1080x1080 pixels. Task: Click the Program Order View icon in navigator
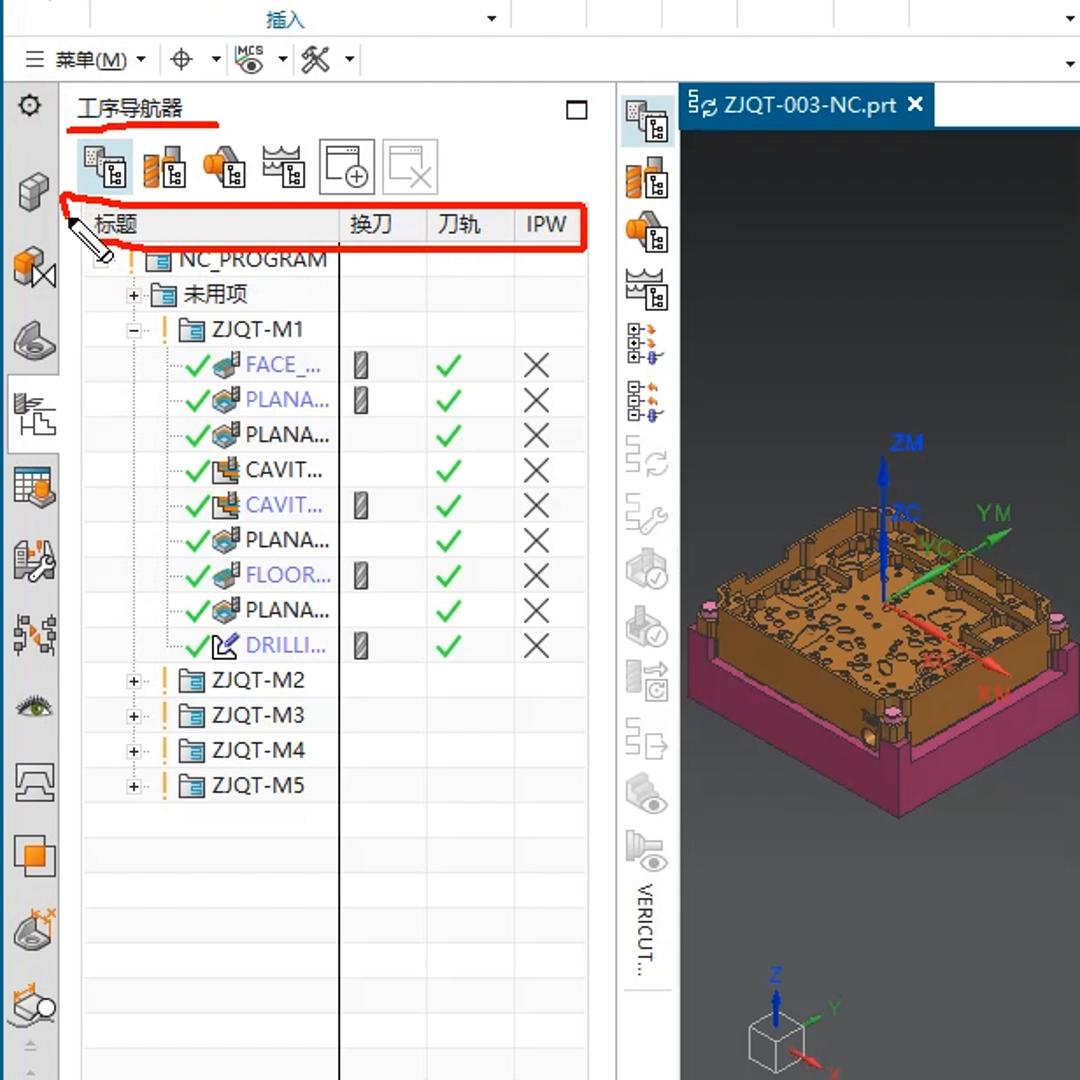coord(105,166)
